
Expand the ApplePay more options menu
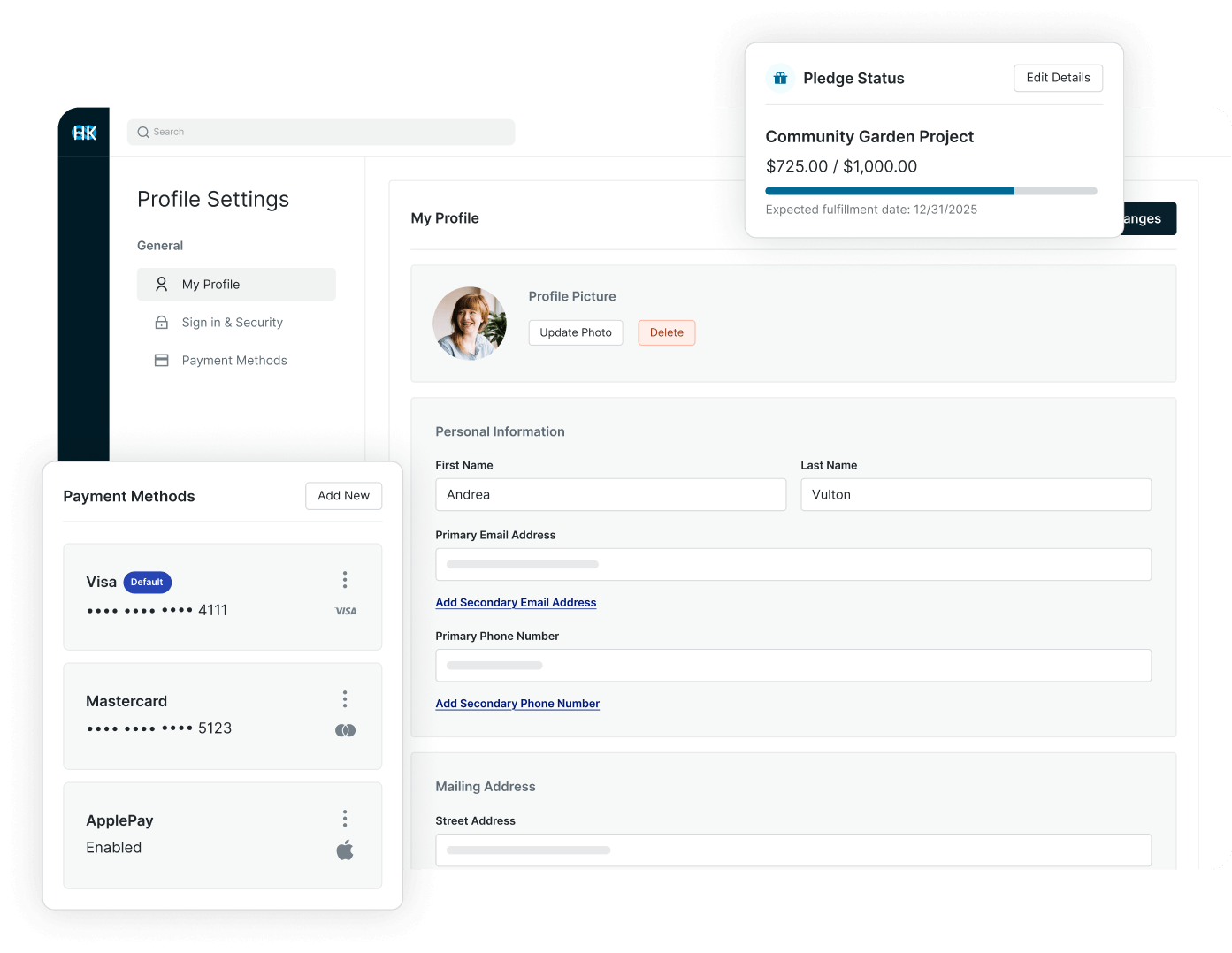[x=345, y=819]
